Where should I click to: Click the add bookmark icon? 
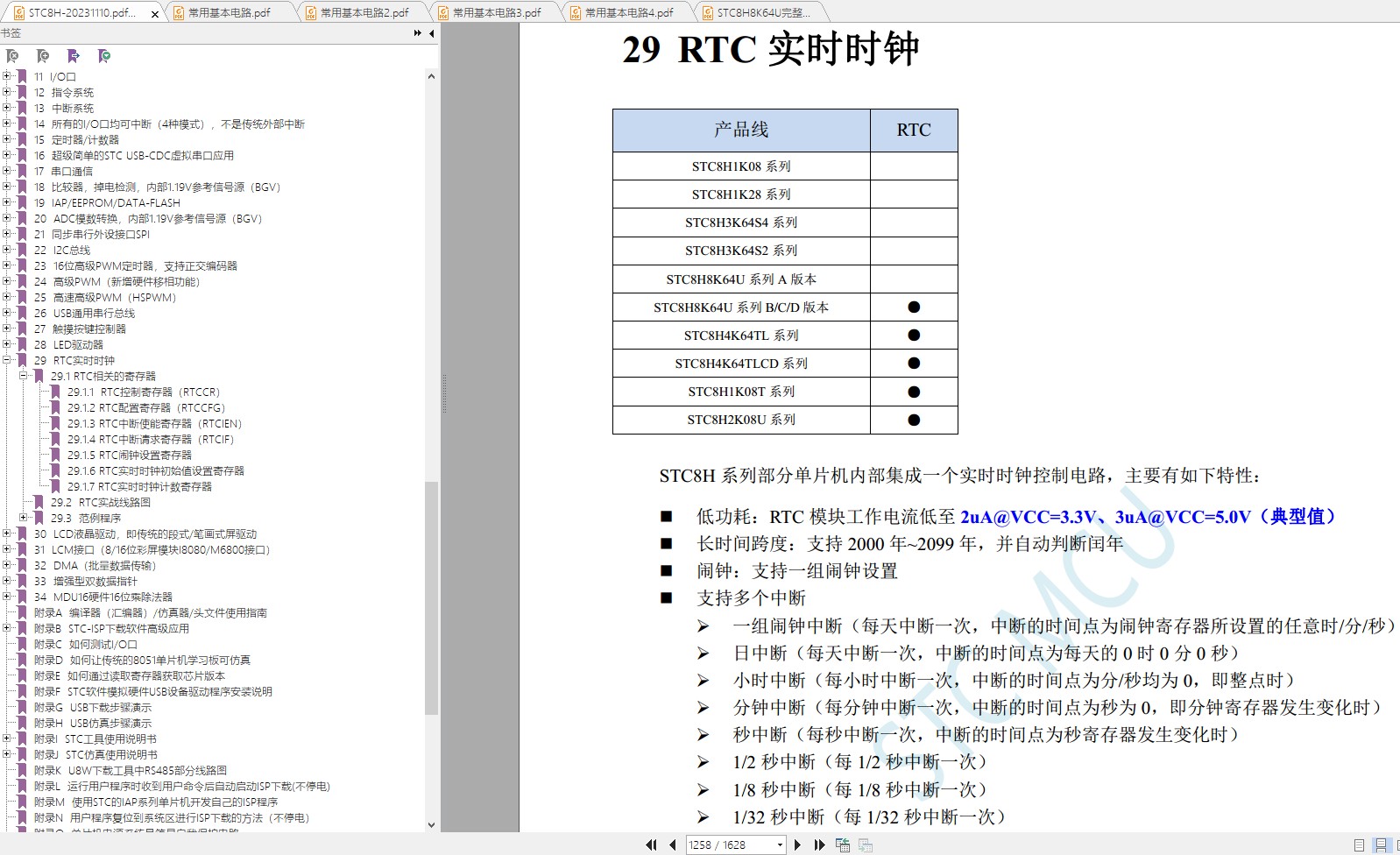tap(43, 56)
